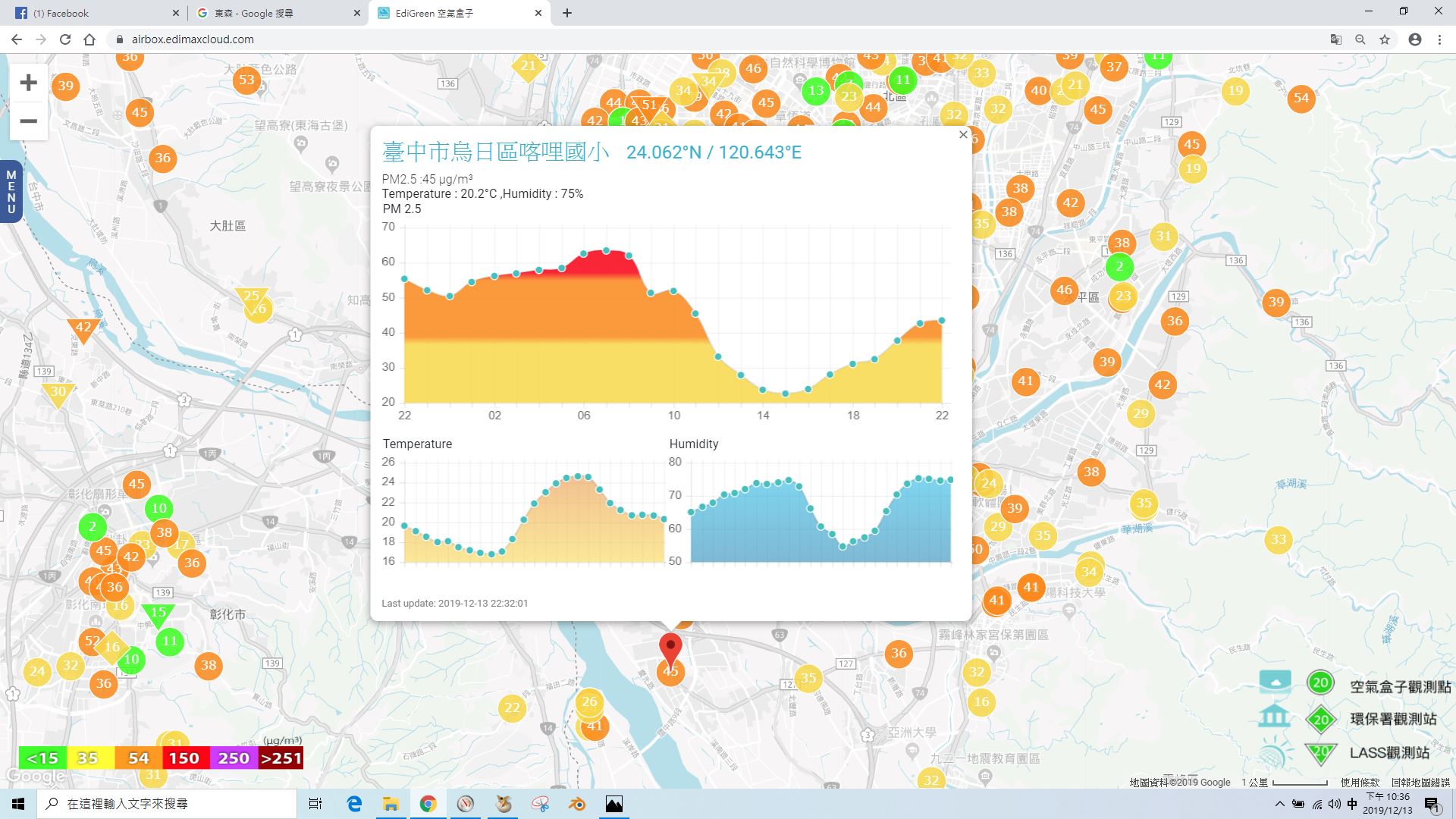The height and width of the screenshot is (819, 1456).
Task: Click the 中 input method indicator
Action: pos(1352,804)
